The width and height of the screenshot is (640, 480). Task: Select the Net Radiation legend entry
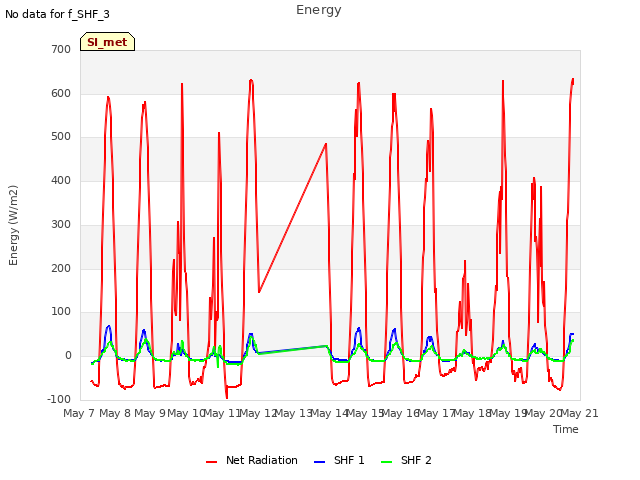coord(252,460)
